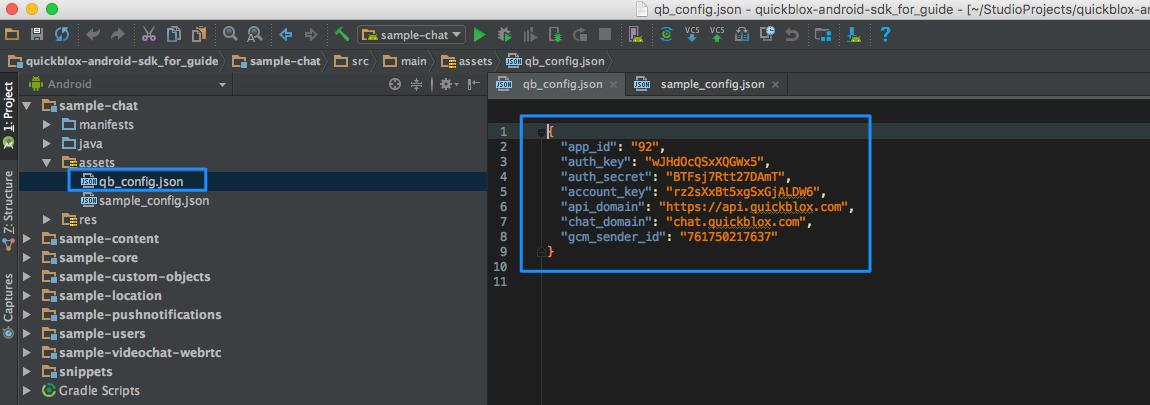Click quickblox-android-sdk_for_guide breadcrumb
This screenshot has width=1150, height=405.
point(113,61)
